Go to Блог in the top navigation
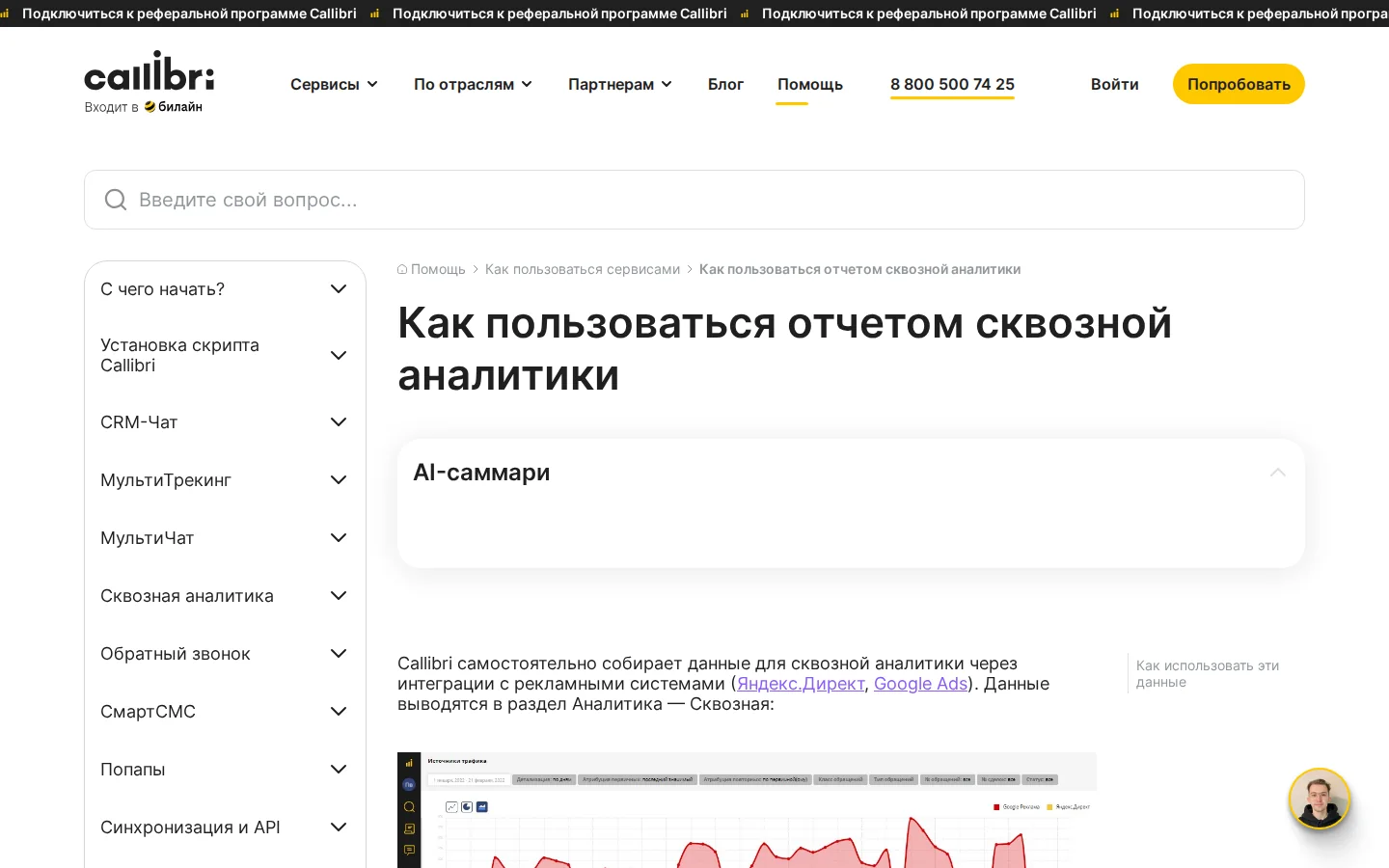The height and width of the screenshot is (868, 1389). point(725,84)
